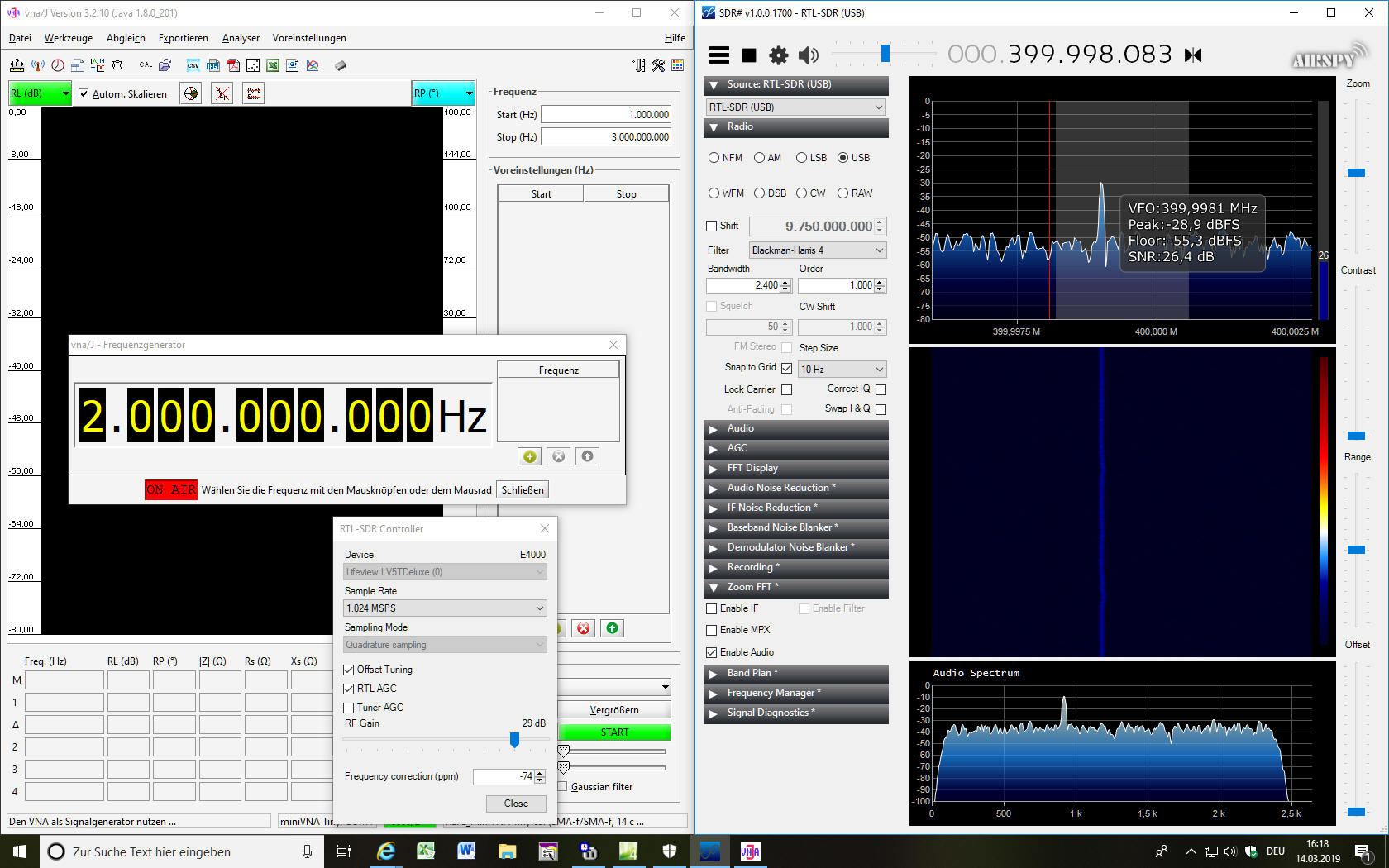Screen dimensions: 1389x868
Task: Click the color grid settings icon in vna/J
Action: click(x=678, y=65)
